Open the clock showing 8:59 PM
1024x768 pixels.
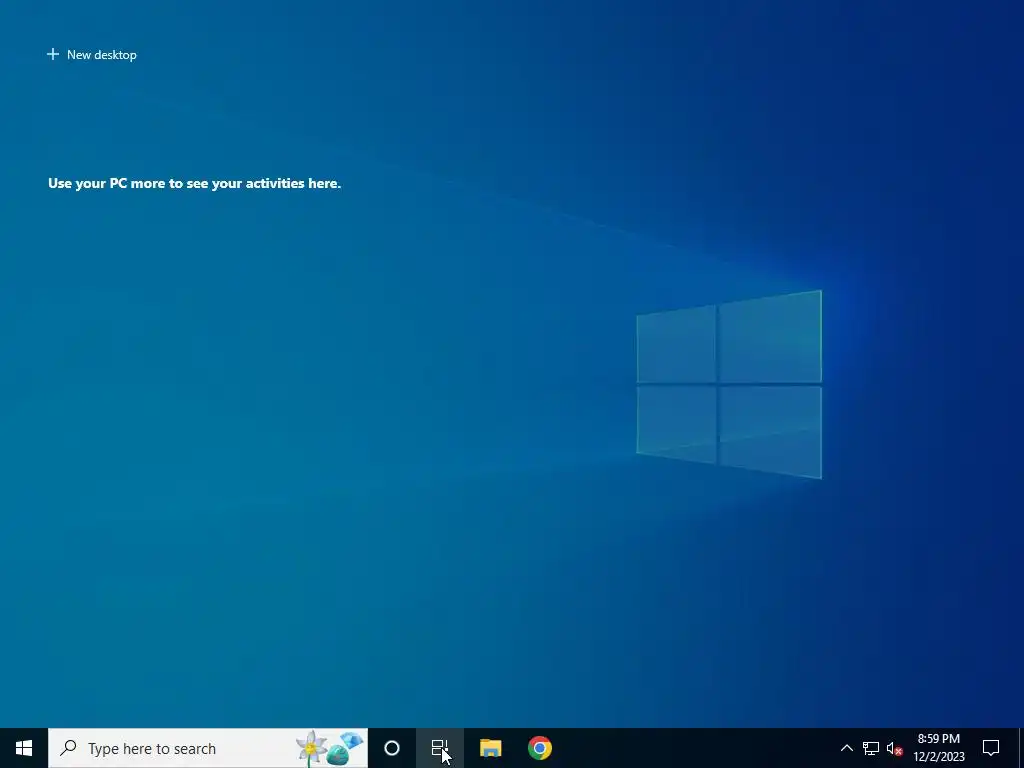938,748
